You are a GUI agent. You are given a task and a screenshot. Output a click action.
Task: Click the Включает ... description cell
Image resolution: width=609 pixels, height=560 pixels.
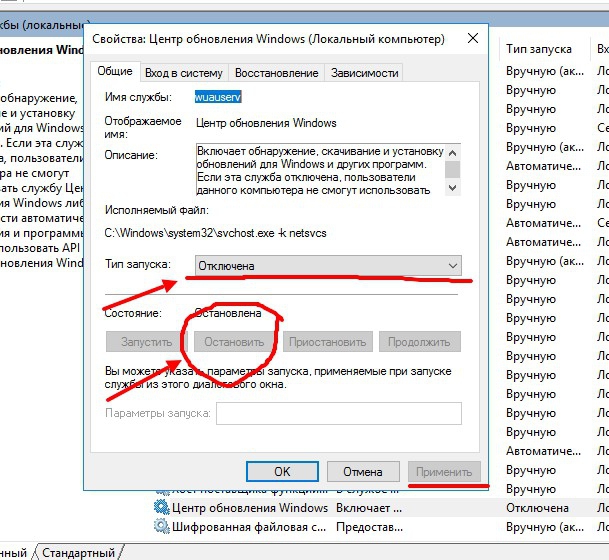coord(369,508)
